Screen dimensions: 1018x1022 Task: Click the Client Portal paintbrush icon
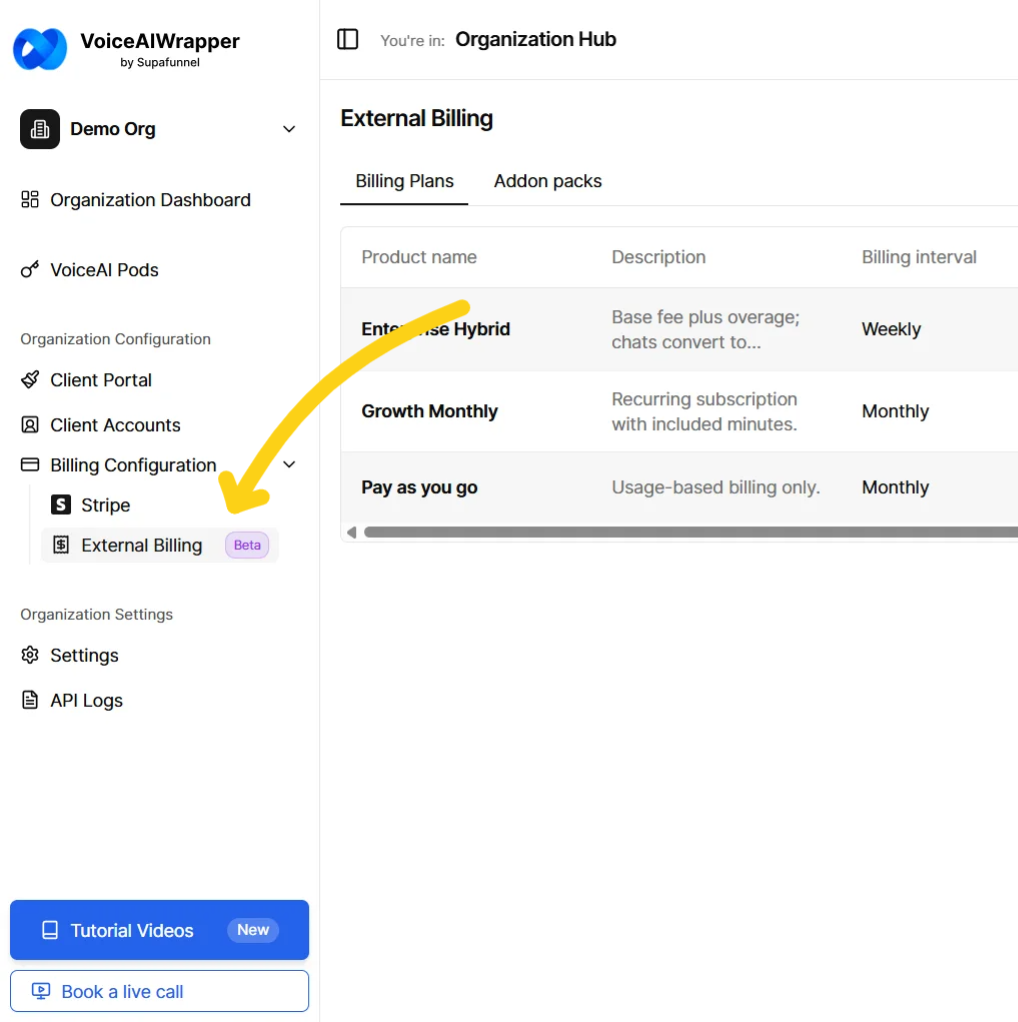coord(30,380)
